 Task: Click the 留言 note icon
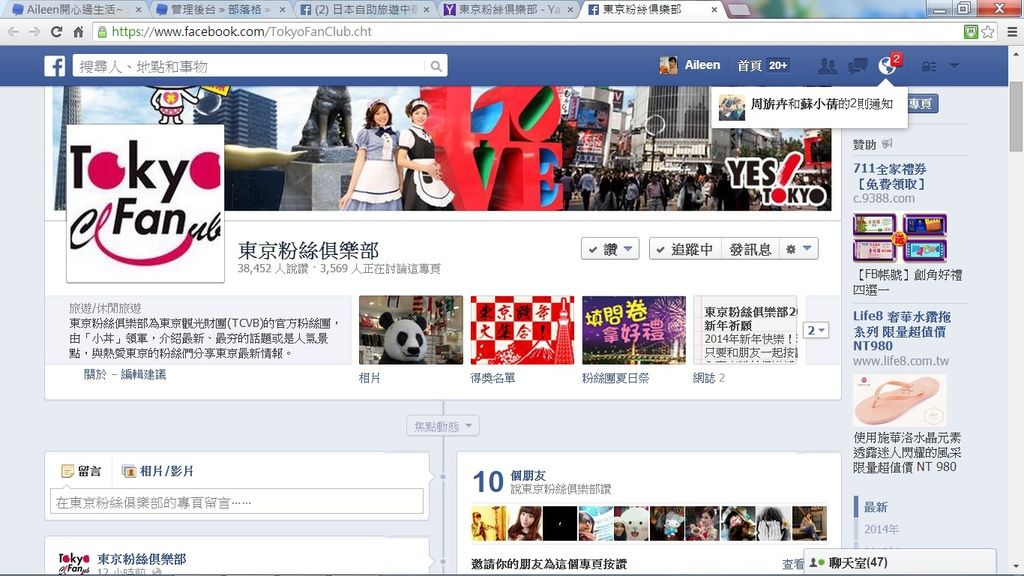pos(67,471)
